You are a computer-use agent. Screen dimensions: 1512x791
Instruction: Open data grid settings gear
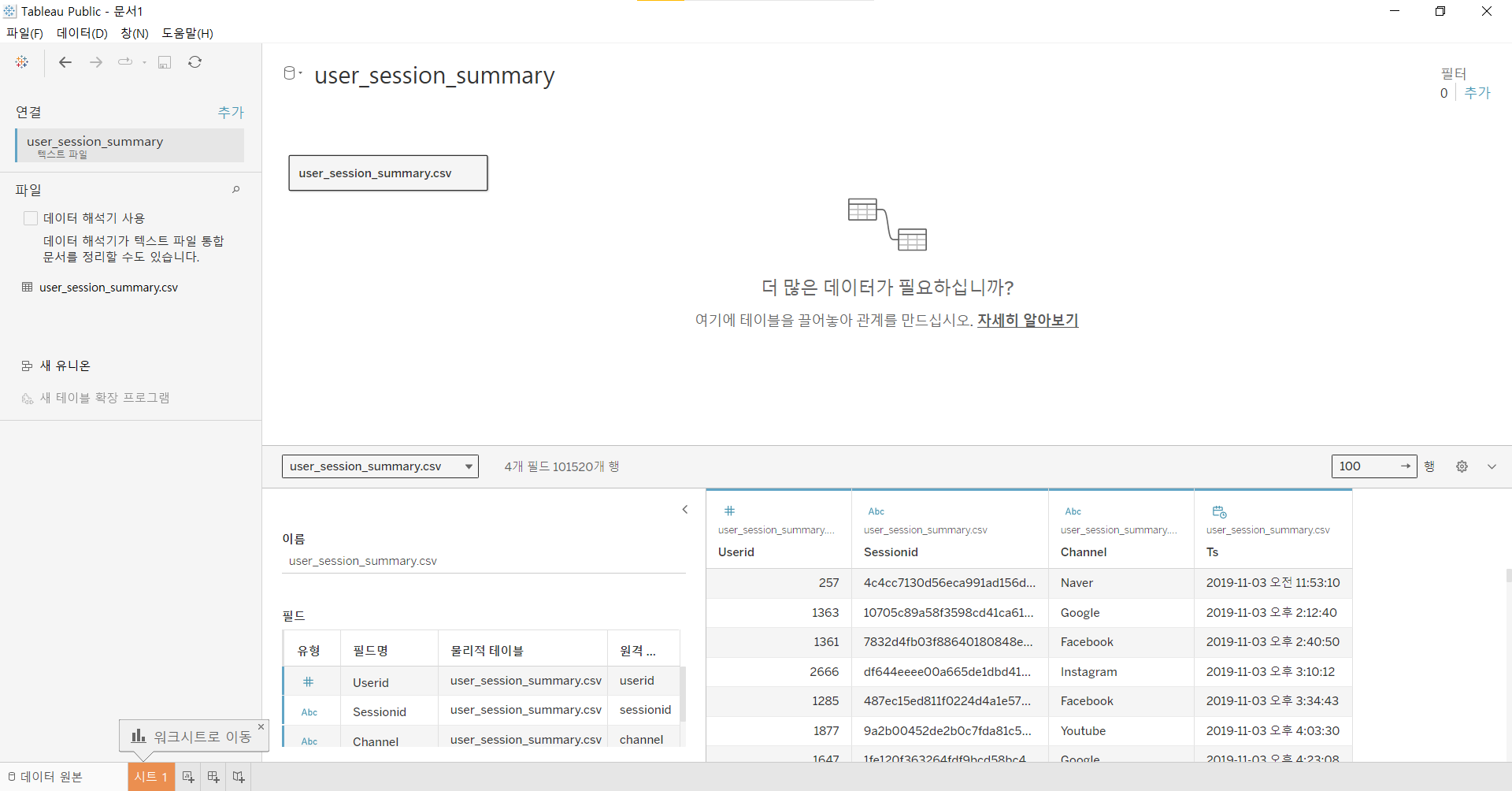[1462, 466]
